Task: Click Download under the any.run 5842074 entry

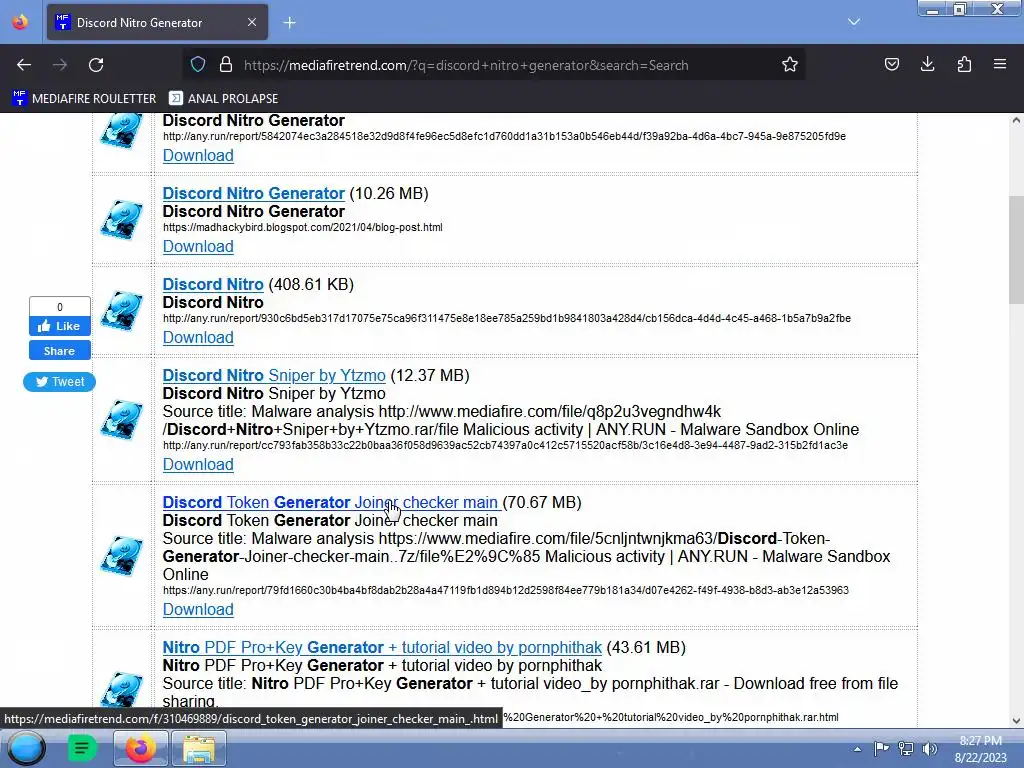Action: [x=198, y=155]
